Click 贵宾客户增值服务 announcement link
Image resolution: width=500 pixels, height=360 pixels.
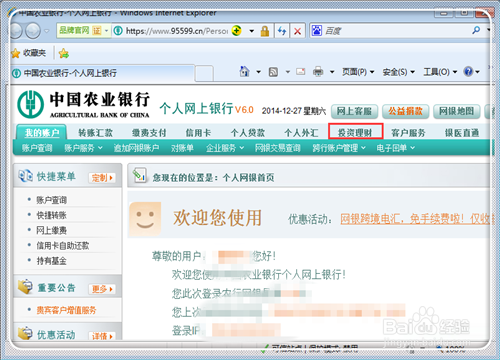[x=66, y=310]
